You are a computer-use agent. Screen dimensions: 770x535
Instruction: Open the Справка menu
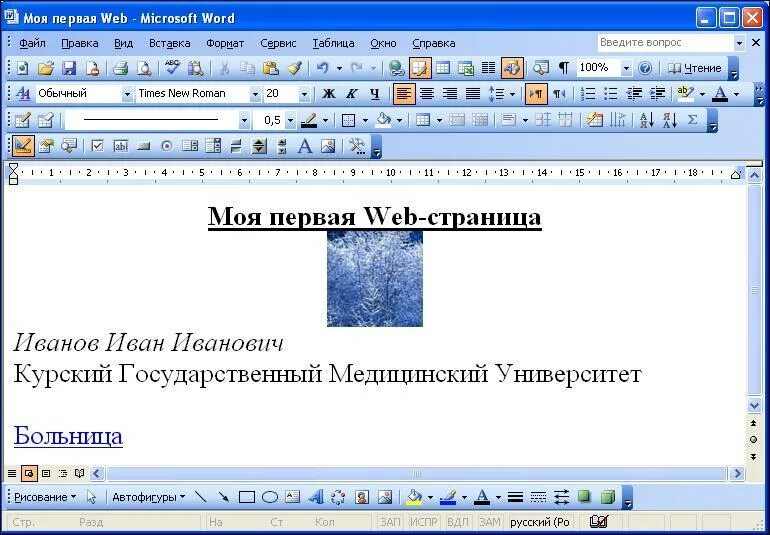tap(434, 43)
